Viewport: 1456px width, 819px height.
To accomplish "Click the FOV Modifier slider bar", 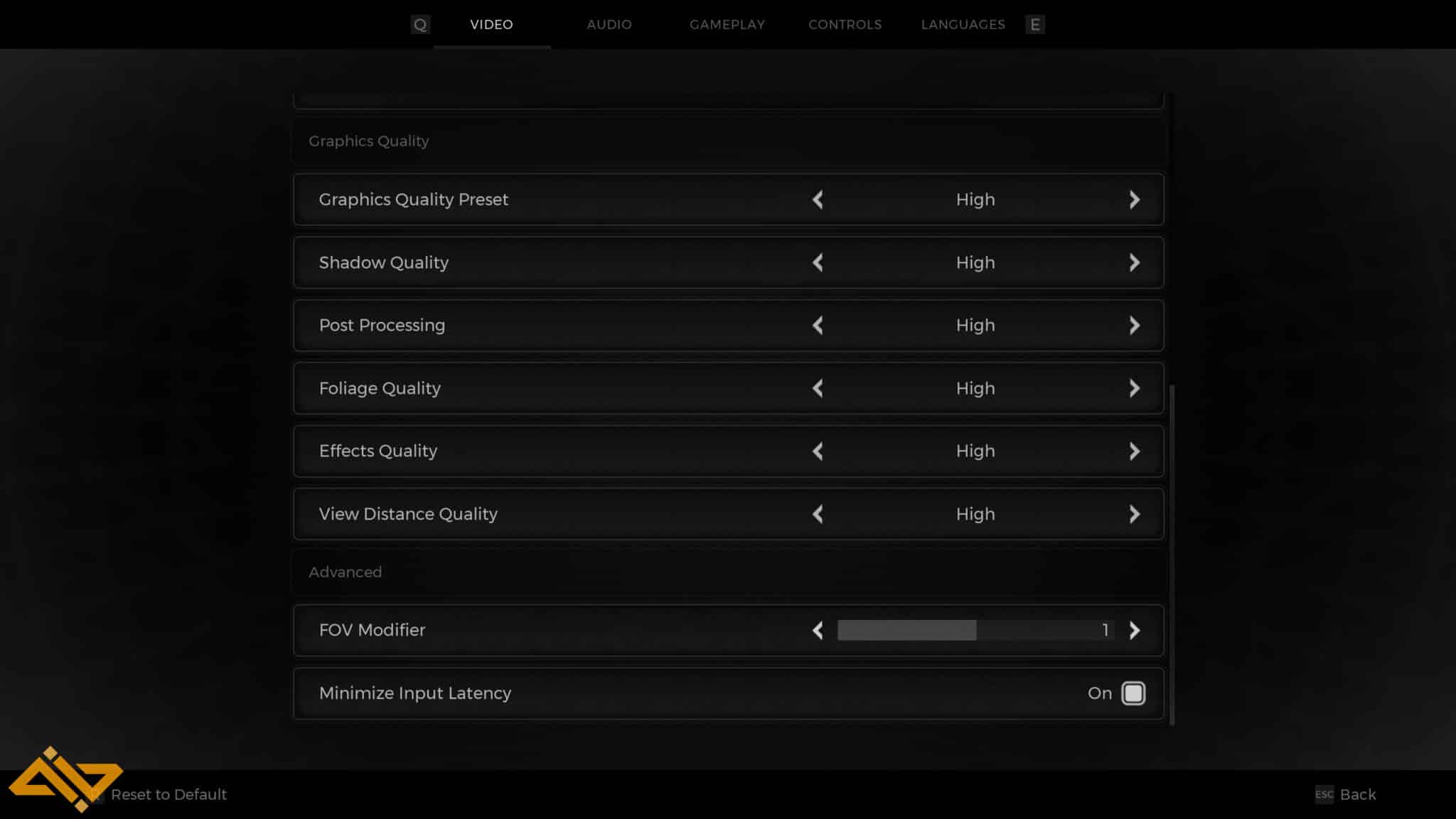I will [x=975, y=630].
